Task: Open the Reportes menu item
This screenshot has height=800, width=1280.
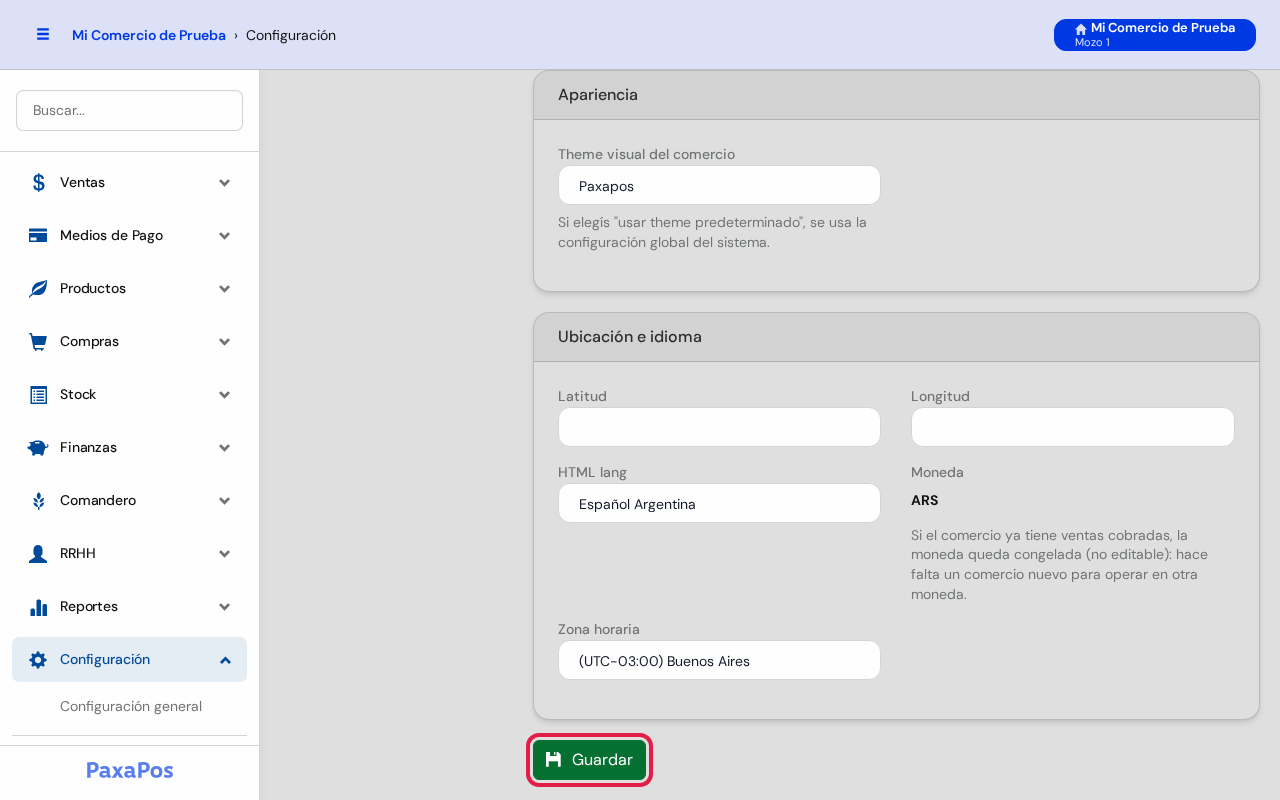Action: [x=129, y=607]
